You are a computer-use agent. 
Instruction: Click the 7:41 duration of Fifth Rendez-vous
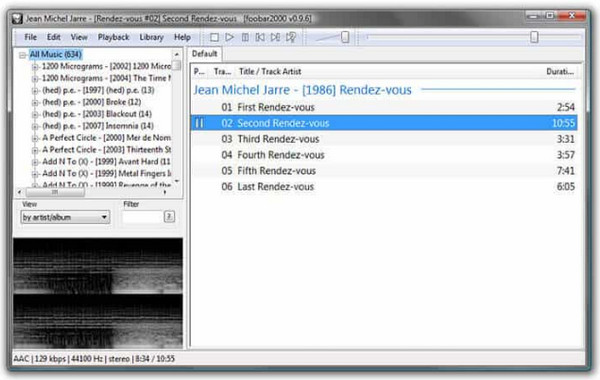pos(566,171)
